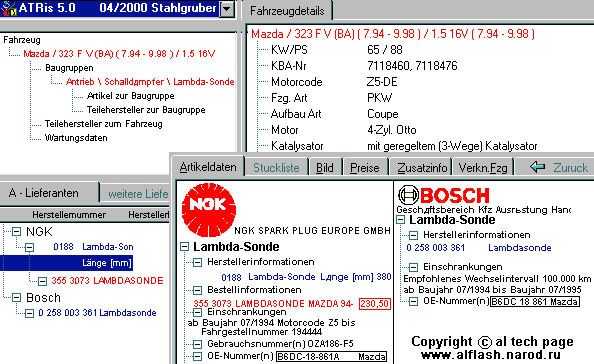
Task: Collapse Bosch Herstellerinformationen section
Action: tap(413, 236)
